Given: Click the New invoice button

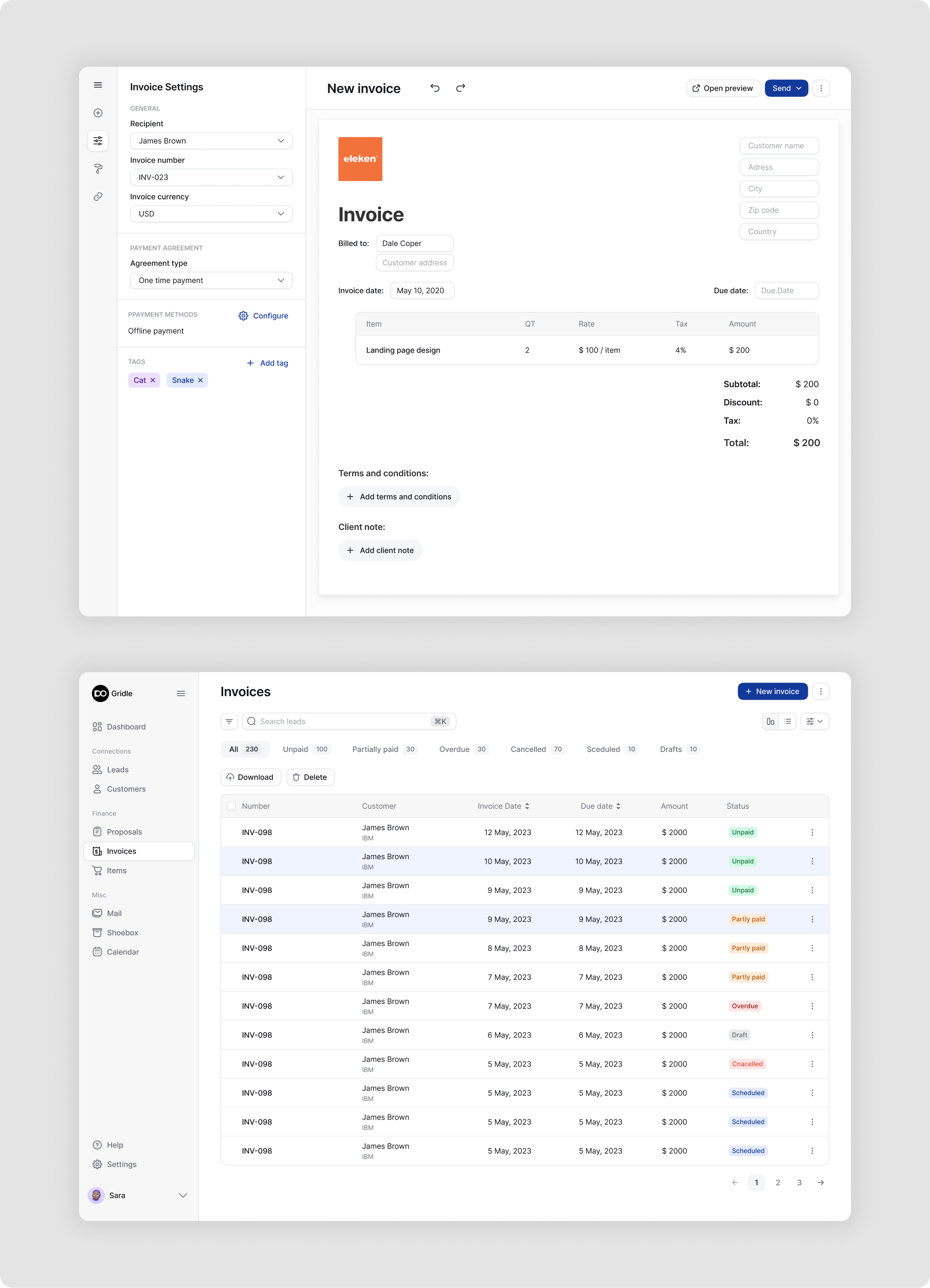Looking at the screenshot, I should point(772,691).
